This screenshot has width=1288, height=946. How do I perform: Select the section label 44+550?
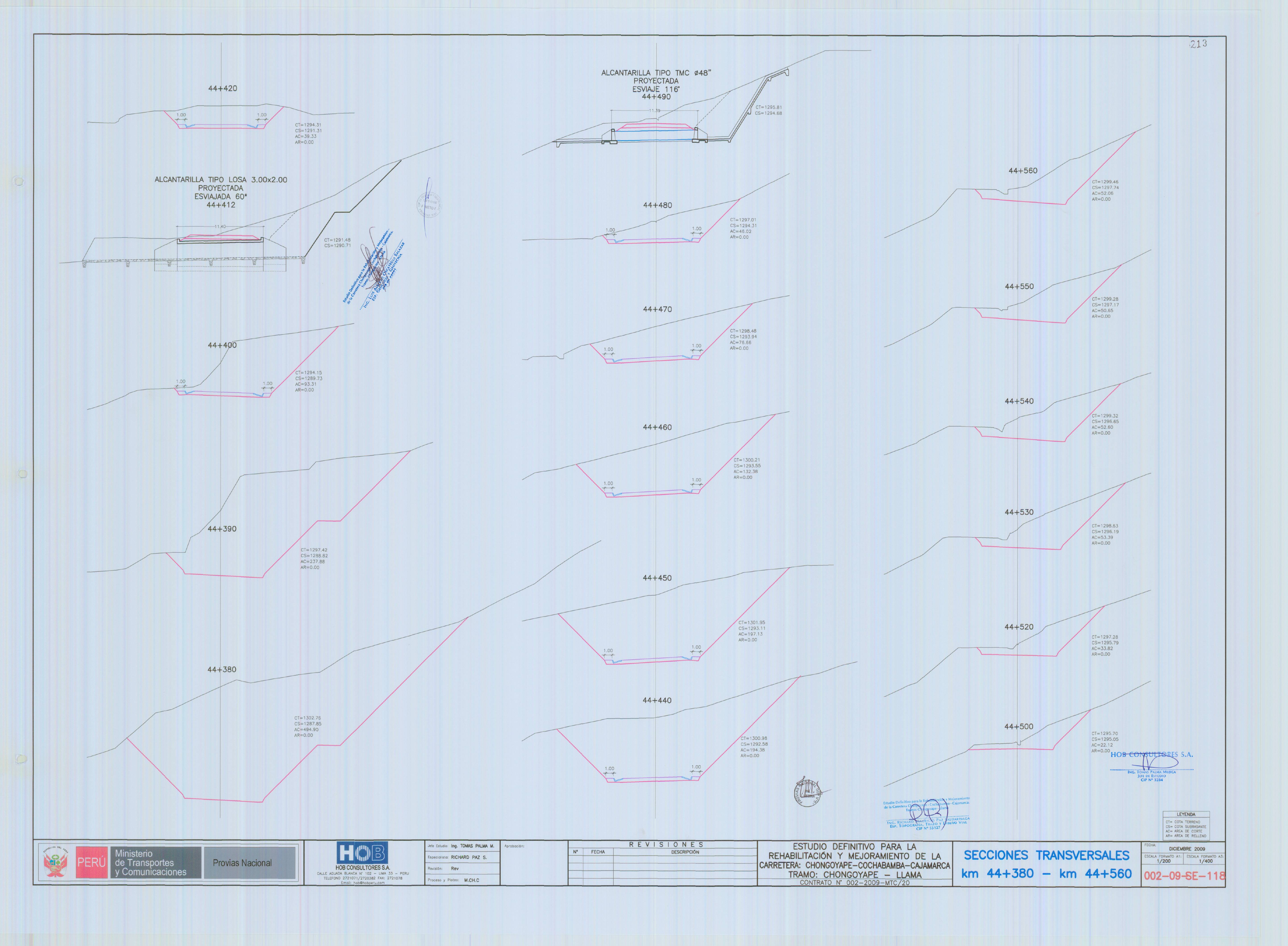pos(1019,286)
